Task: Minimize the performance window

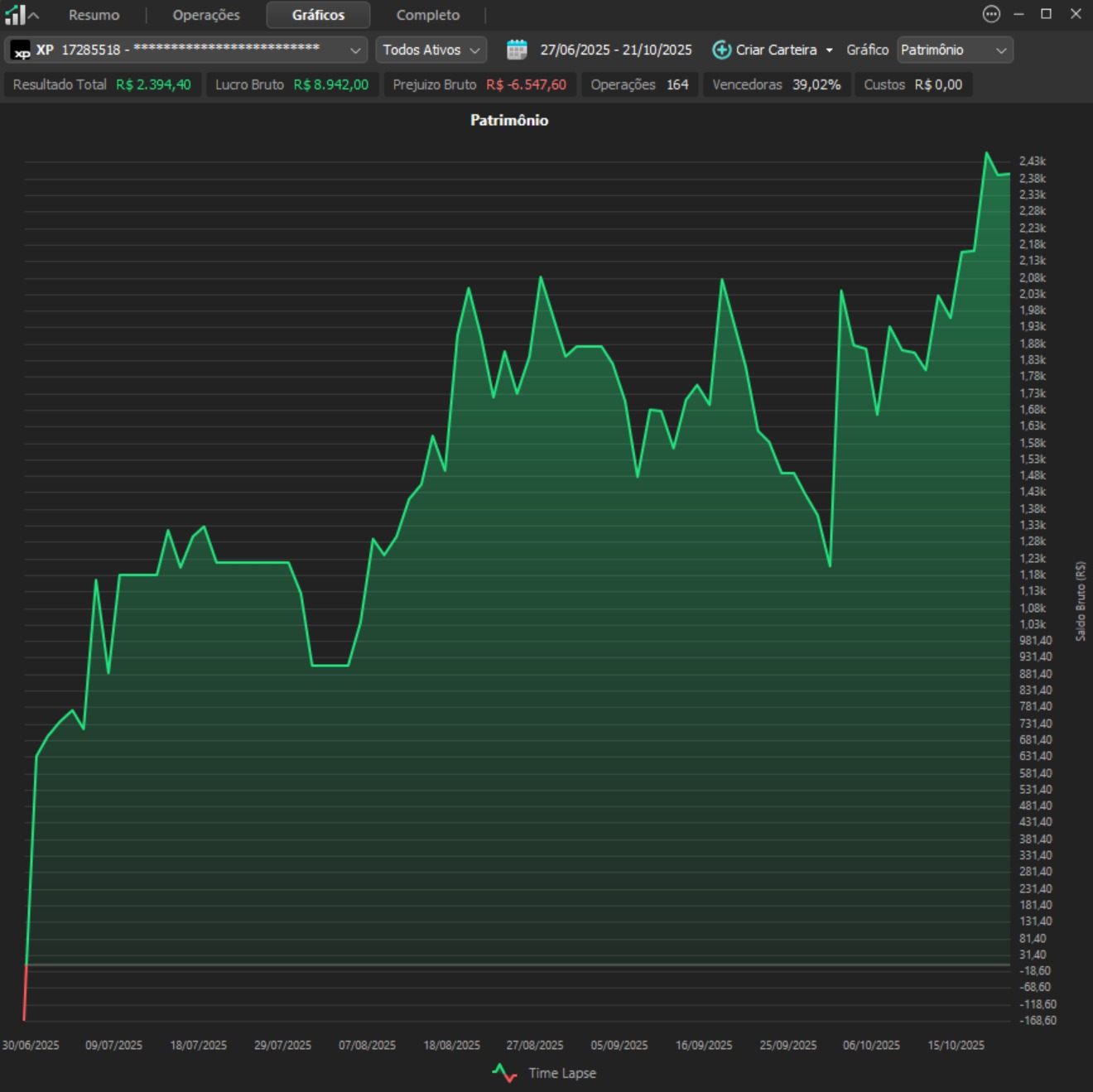Action: click(1018, 14)
